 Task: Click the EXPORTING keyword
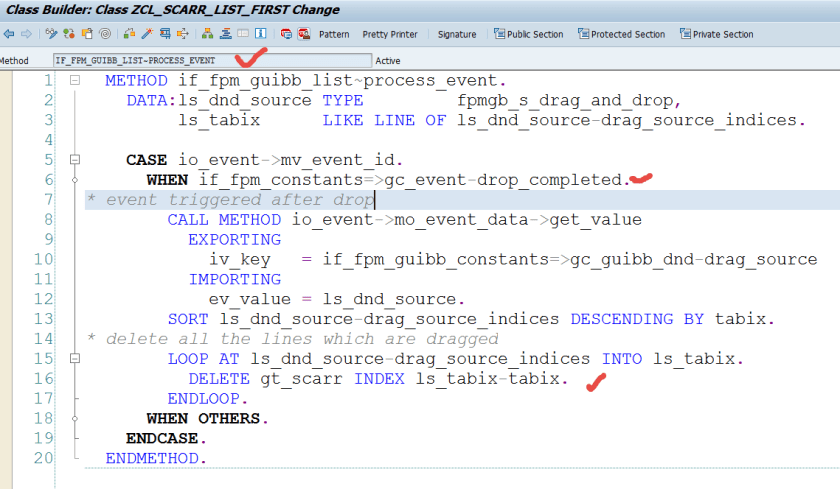235,239
